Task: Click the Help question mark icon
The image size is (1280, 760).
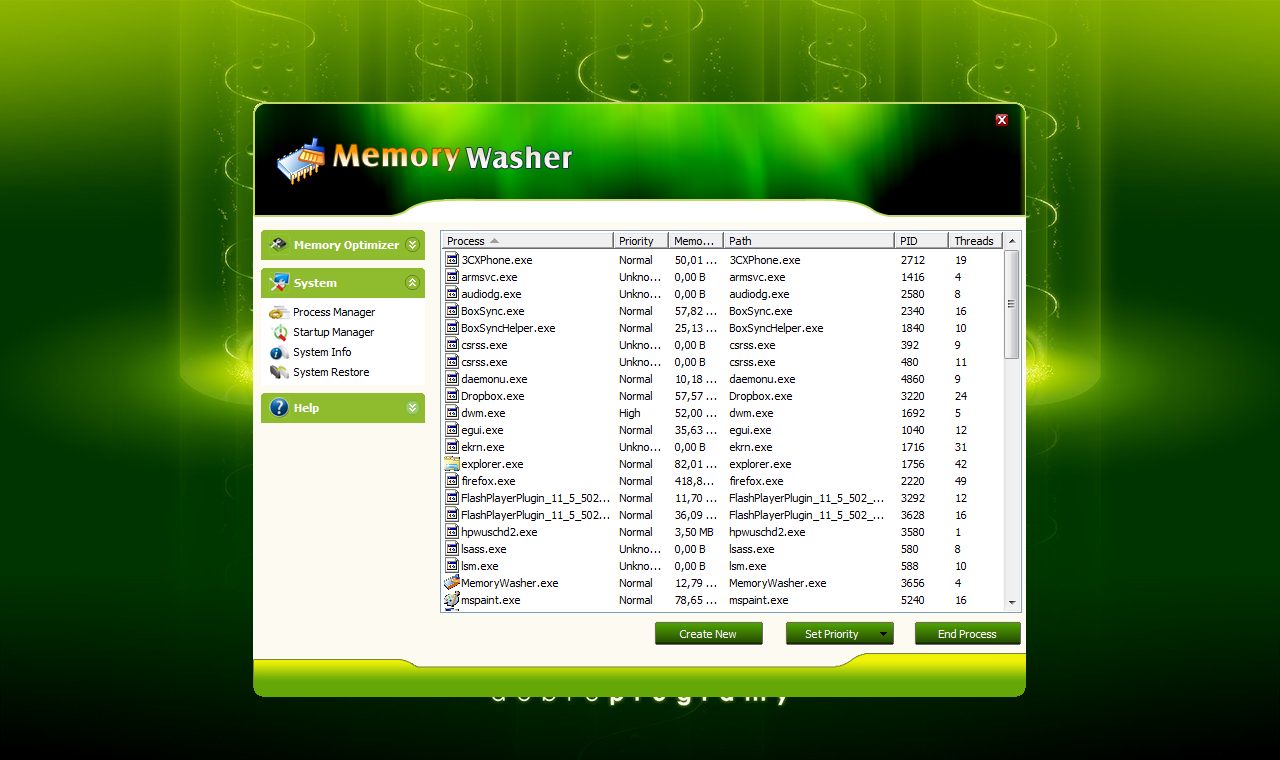Action: tap(279, 407)
